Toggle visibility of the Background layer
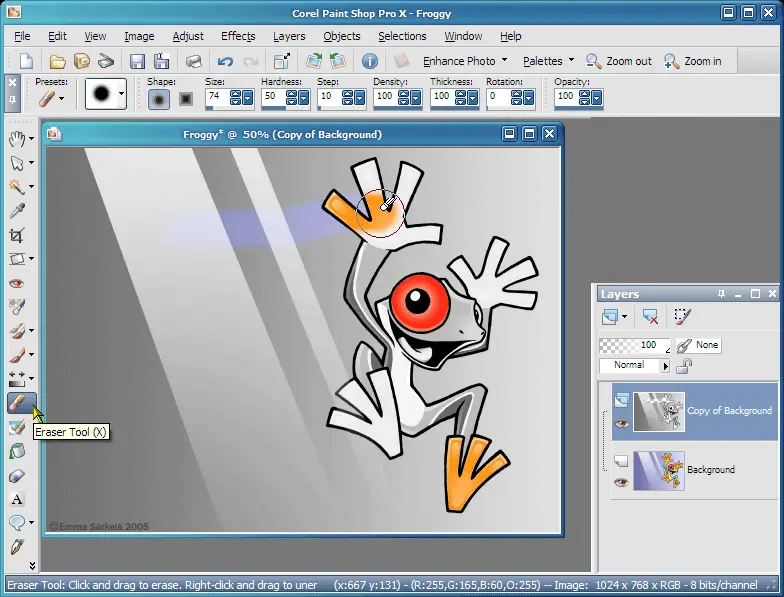Viewport: 784px width, 597px height. point(622,482)
